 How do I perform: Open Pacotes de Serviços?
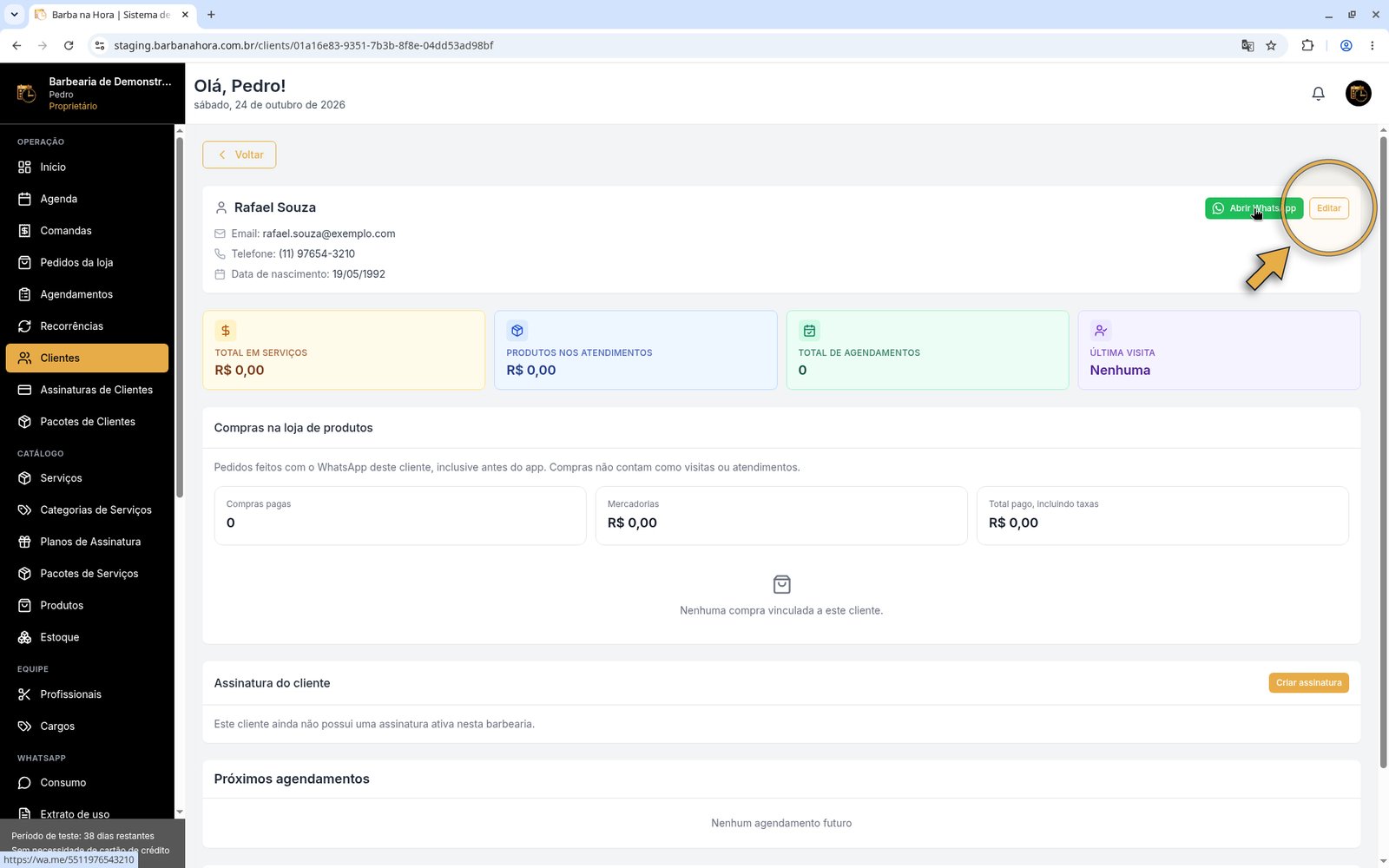click(87, 574)
